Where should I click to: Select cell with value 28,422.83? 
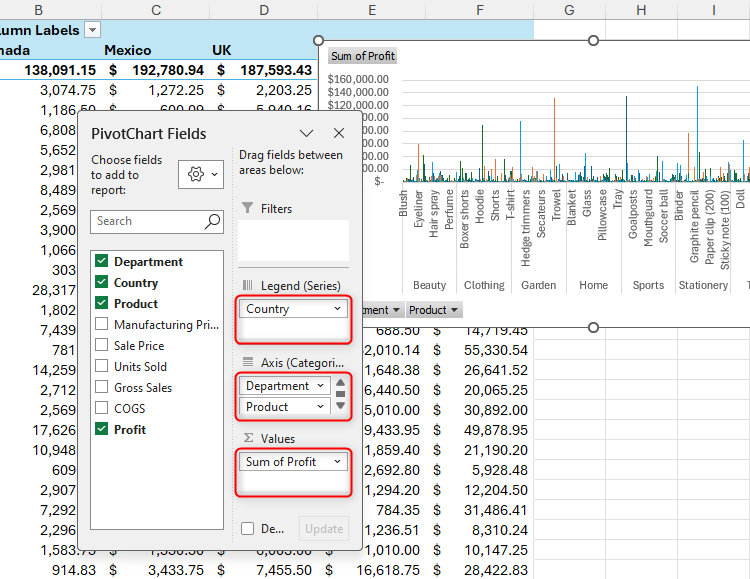(480, 570)
